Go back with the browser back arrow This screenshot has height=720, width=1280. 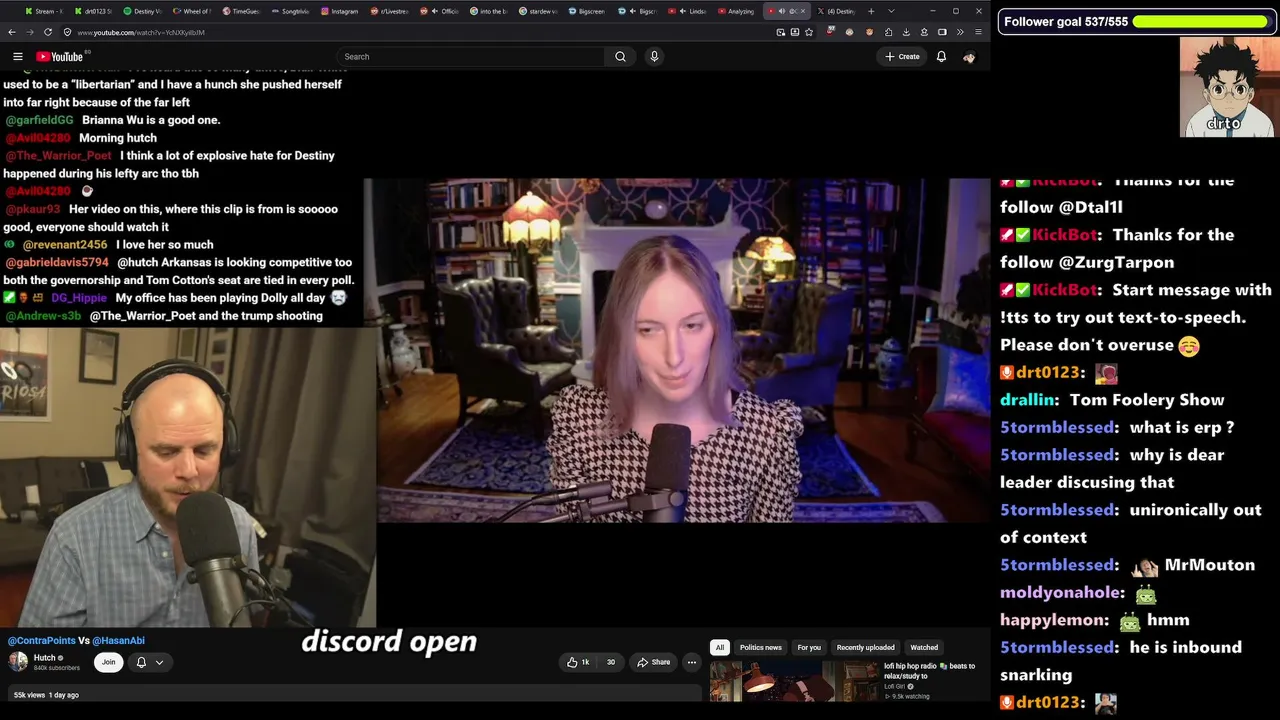click(x=12, y=32)
